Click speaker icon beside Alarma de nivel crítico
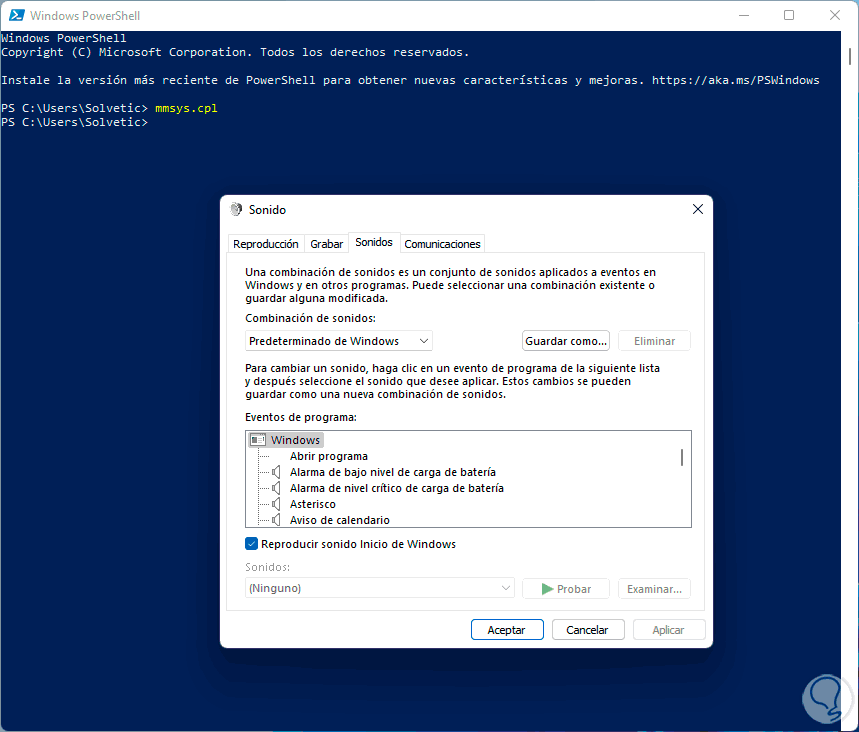The width and height of the screenshot is (859, 732). click(276, 488)
